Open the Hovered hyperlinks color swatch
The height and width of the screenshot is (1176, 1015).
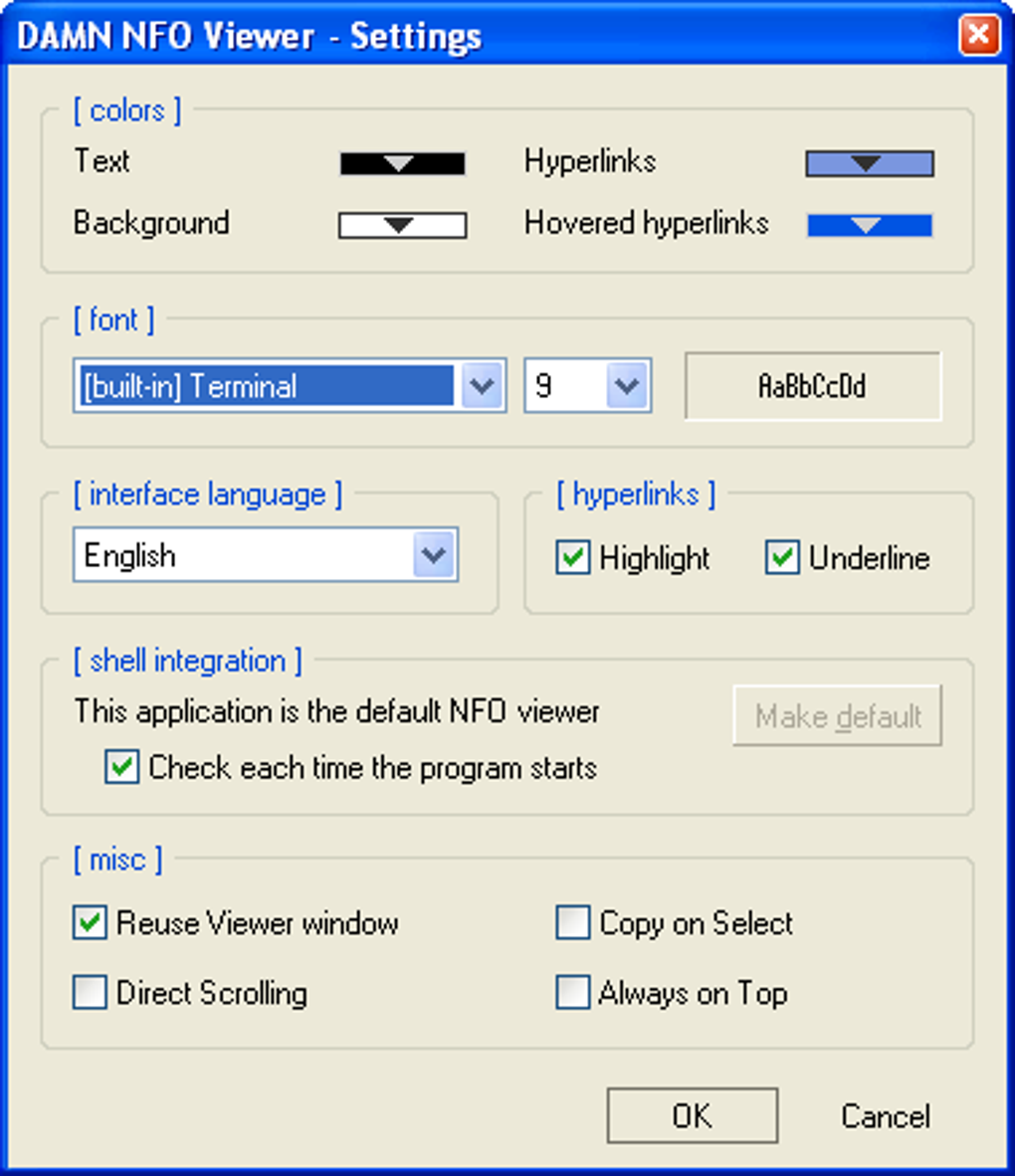pos(870,225)
